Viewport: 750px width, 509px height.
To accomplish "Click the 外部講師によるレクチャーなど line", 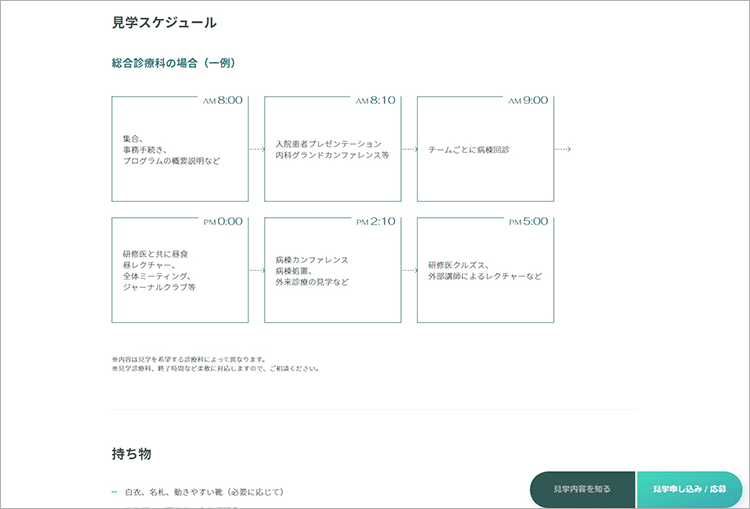I will 485,277.
